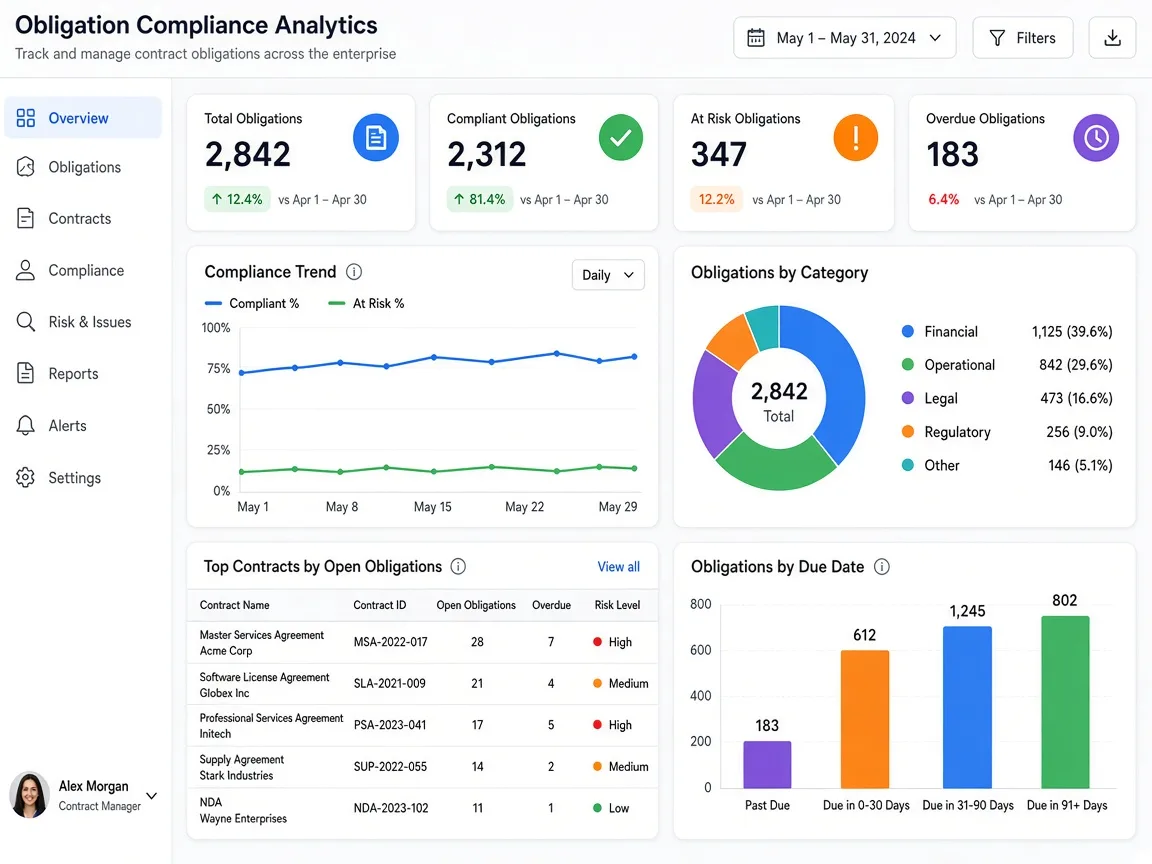
Task: Open the Overview menu item
Action: pyautogui.click(x=83, y=118)
